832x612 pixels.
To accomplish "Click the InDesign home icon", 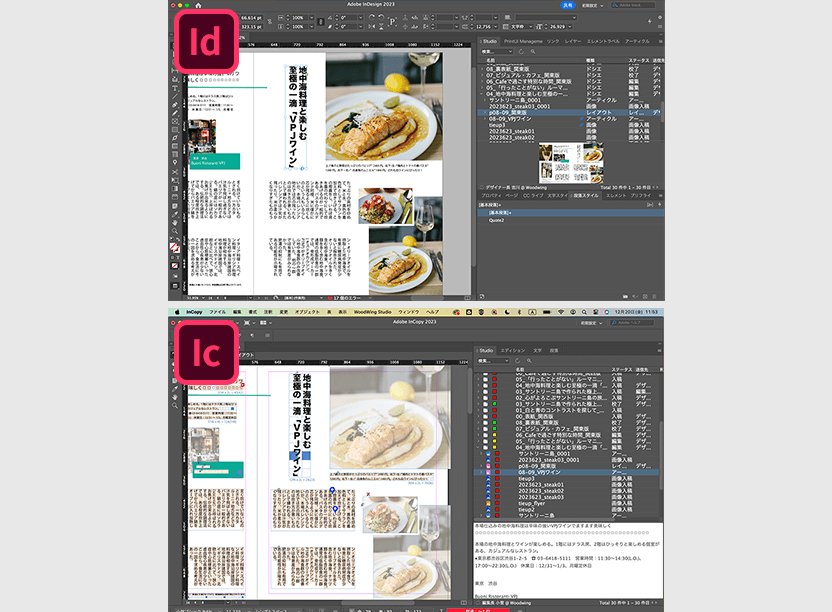I will [197, 5].
